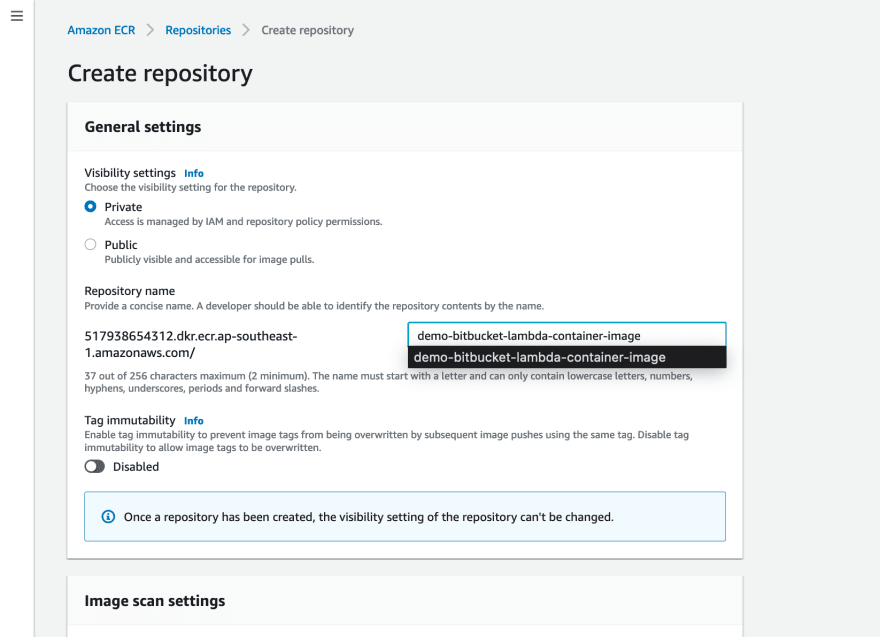This screenshot has height=637, width=880.
Task: Go to Amazon ECR breadcrumb link
Action: pos(101,30)
